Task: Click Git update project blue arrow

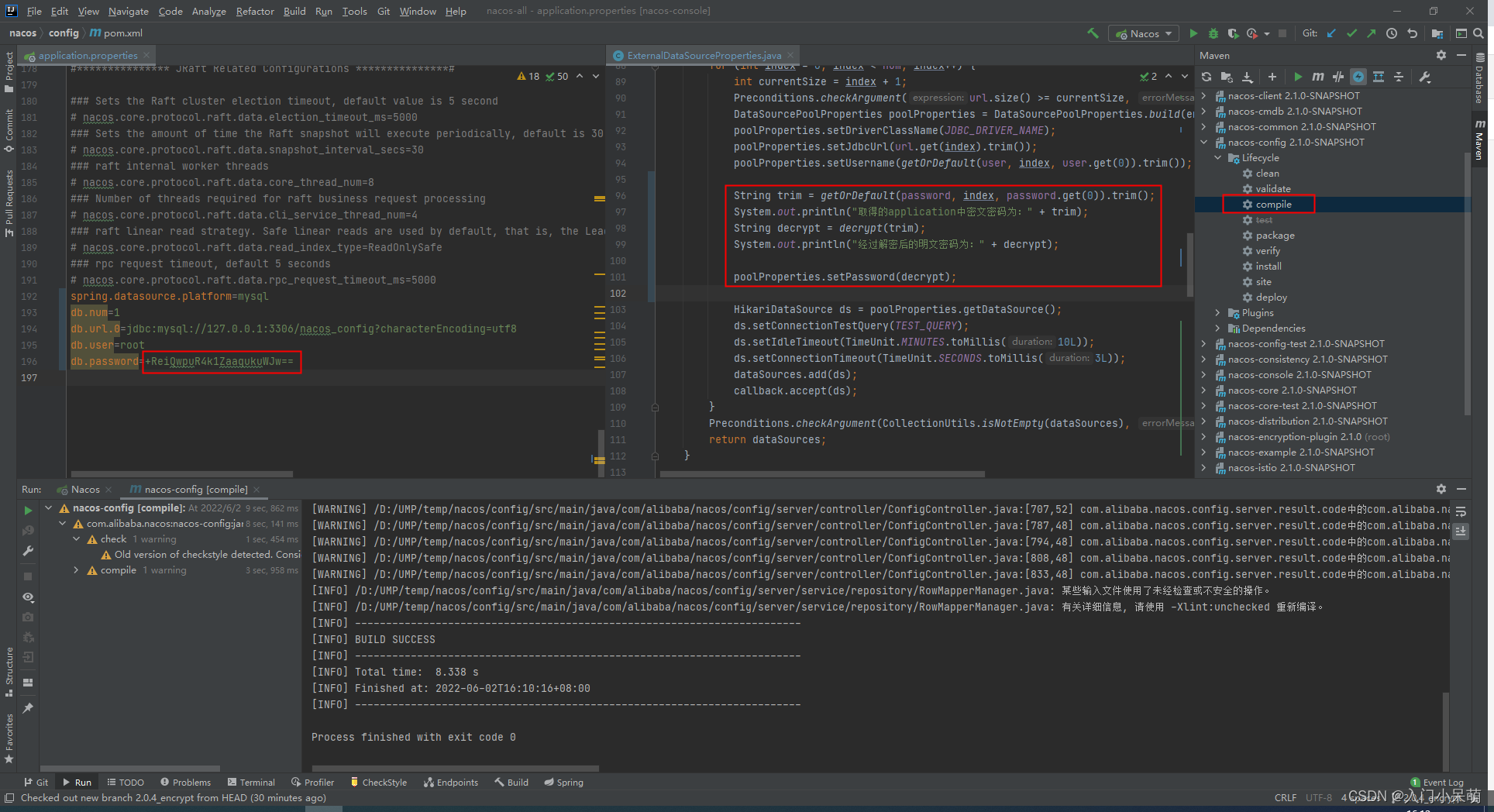Action: tap(1331, 33)
